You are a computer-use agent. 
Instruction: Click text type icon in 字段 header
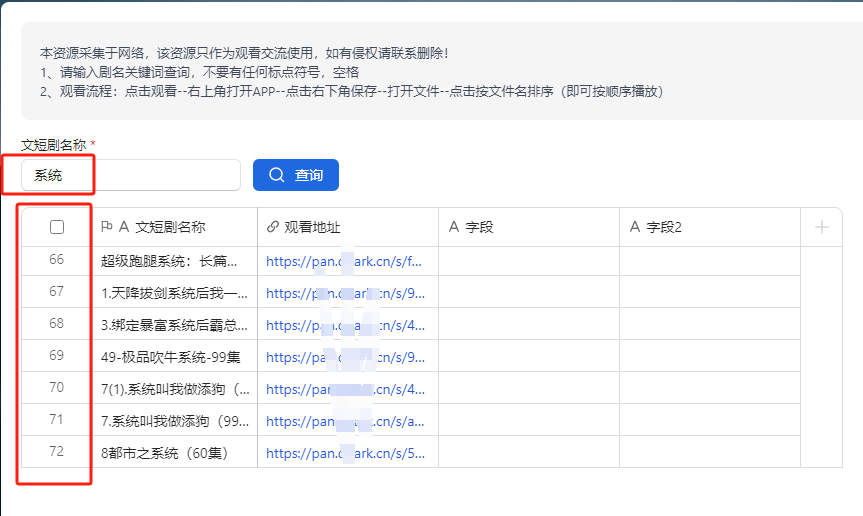pos(453,227)
